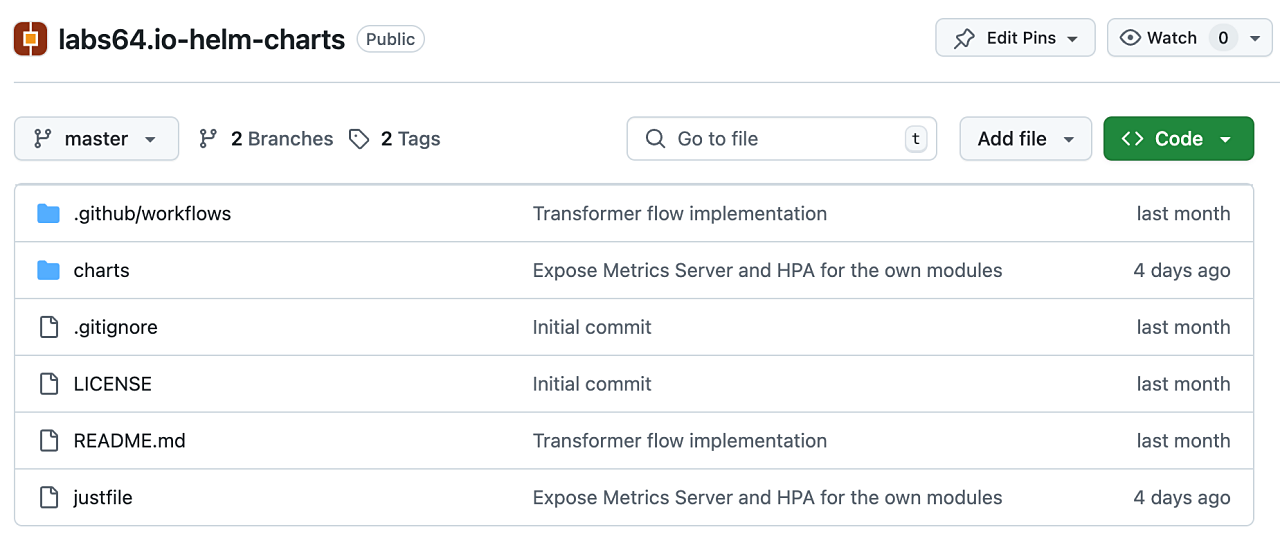Click the LICENSE file icon
The height and width of the screenshot is (543, 1280).
click(48, 384)
